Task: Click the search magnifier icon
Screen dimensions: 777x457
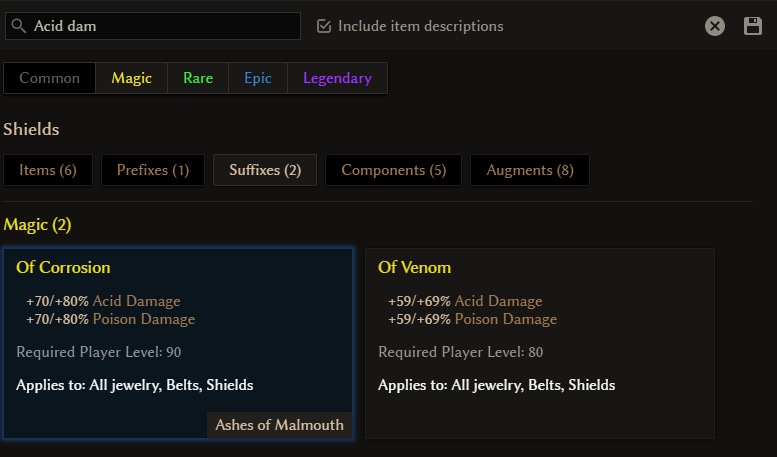Action: click(18, 26)
